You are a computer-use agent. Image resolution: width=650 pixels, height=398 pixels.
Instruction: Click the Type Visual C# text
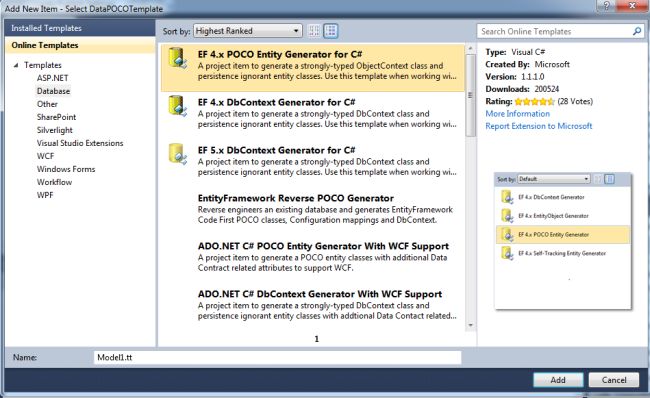515,52
